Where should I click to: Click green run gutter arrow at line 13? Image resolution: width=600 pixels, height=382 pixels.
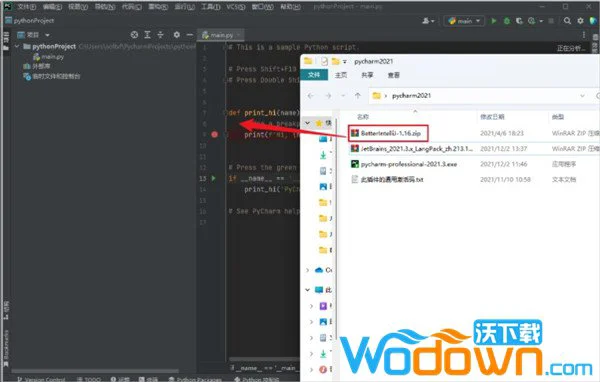214,178
